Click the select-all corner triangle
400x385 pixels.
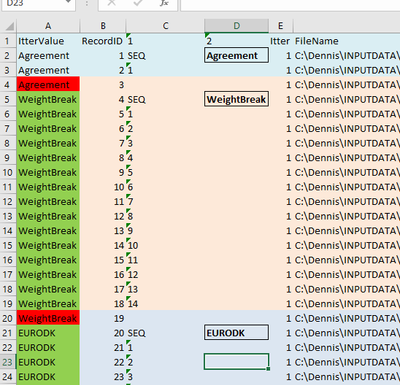tap(10, 26)
